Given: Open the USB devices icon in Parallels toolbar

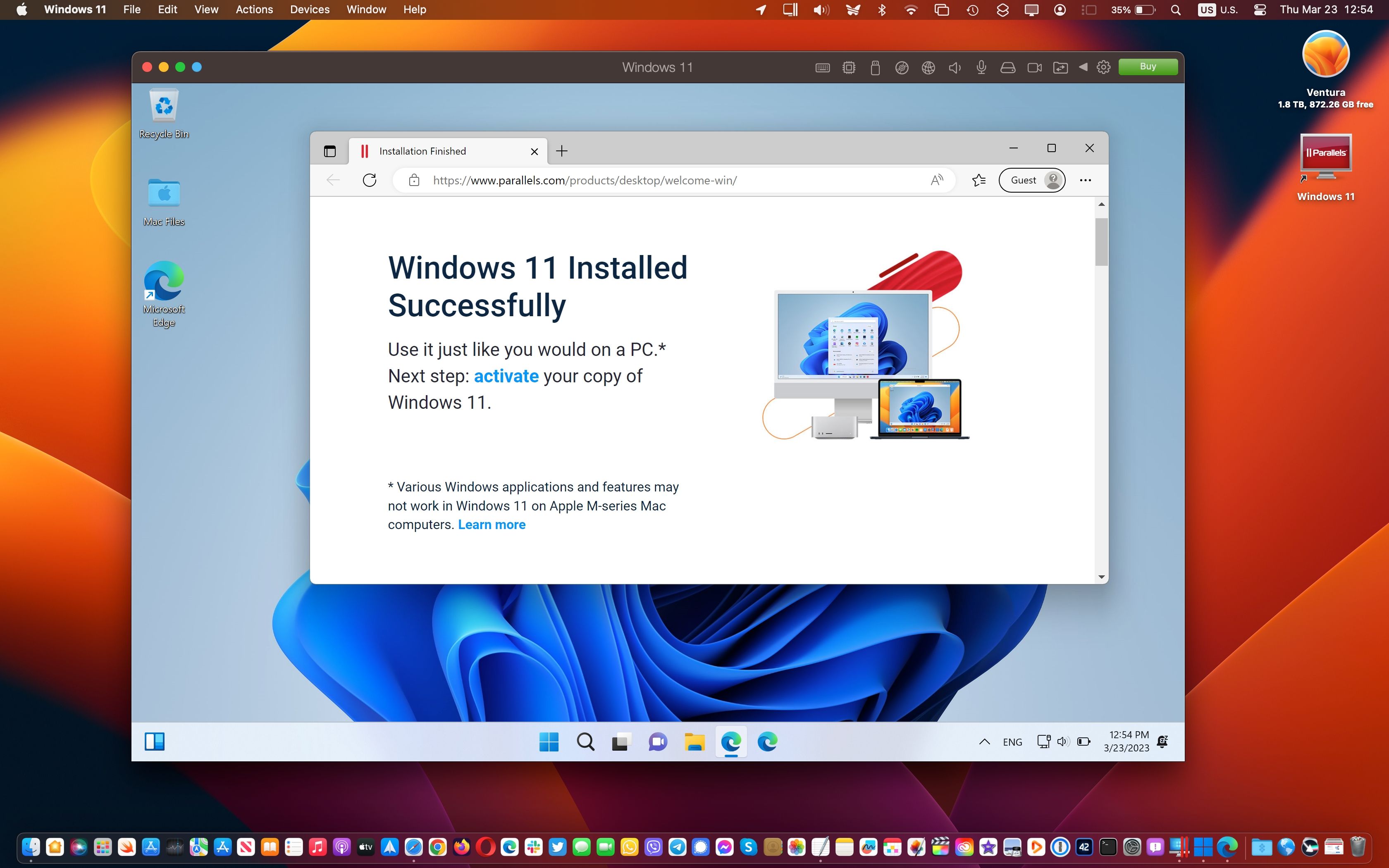Looking at the screenshot, I should 876,67.
